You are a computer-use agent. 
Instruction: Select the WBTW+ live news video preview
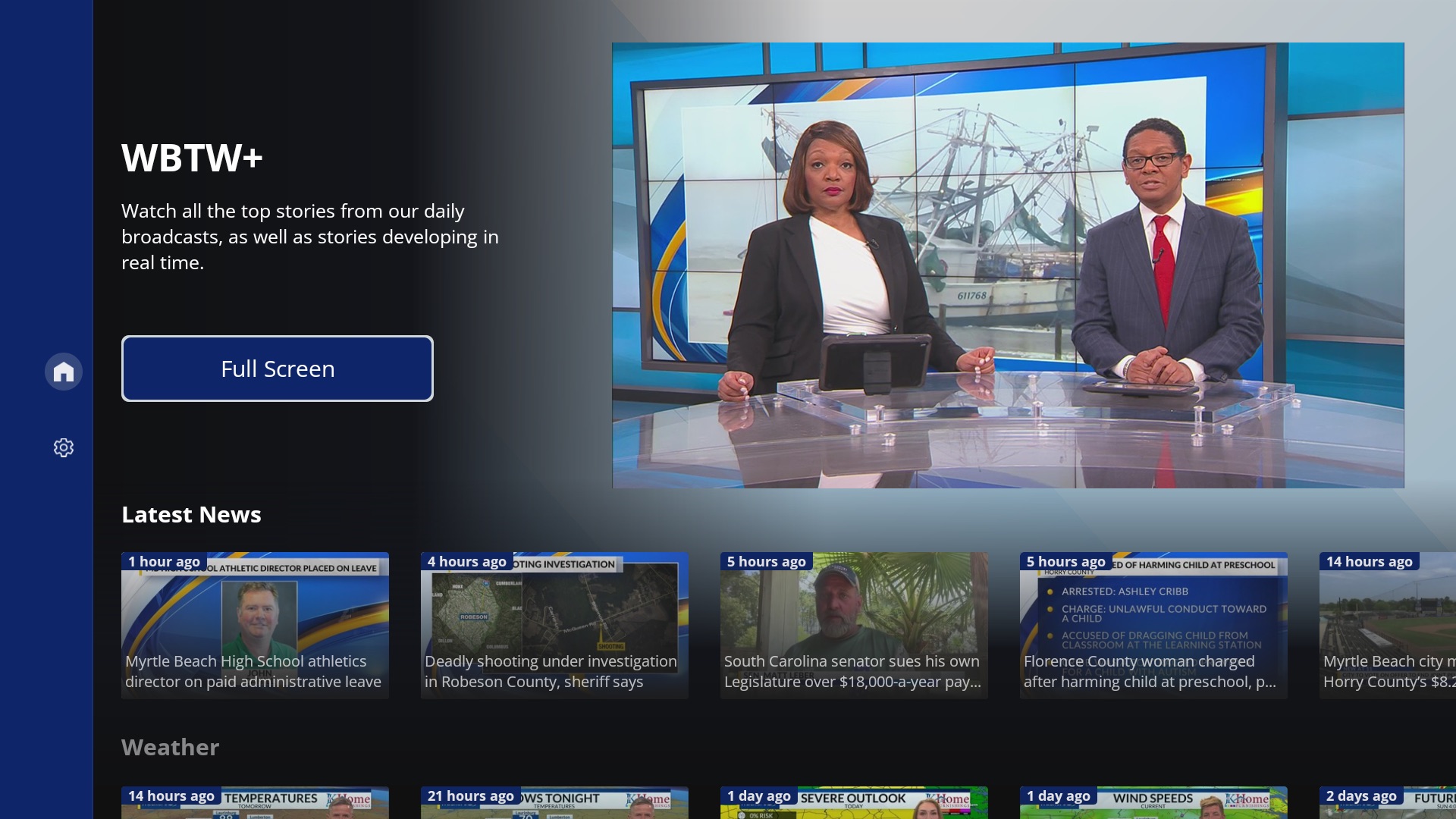click(1008, 265)
